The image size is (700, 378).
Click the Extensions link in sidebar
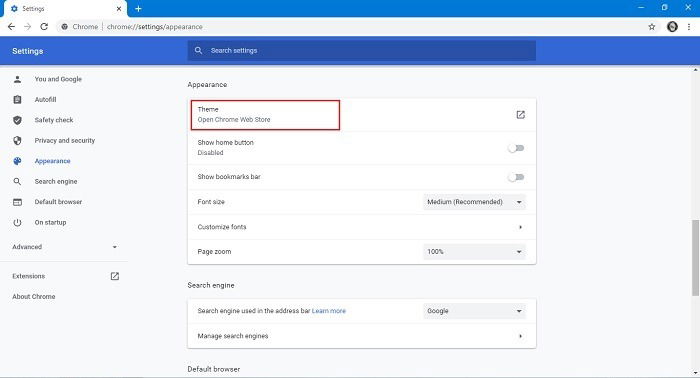(x=29, y=276)
